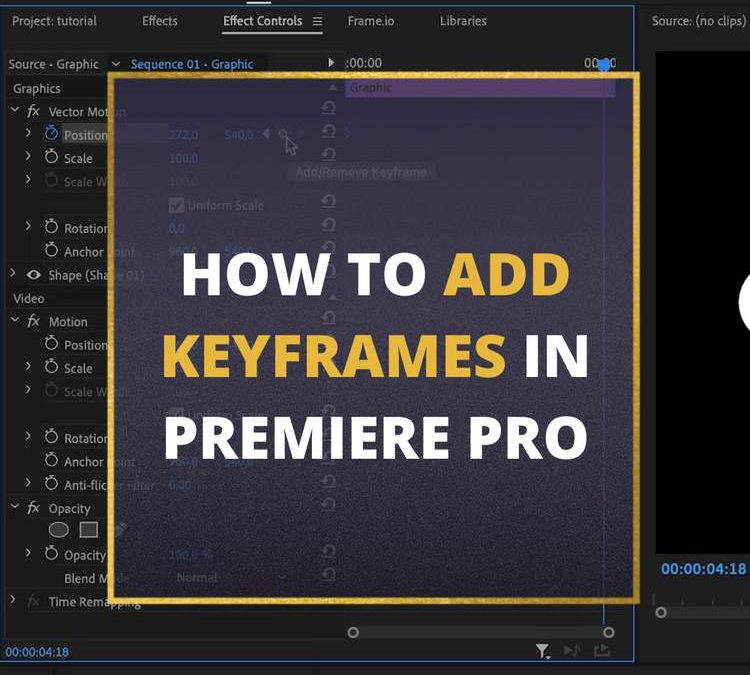Expand the Anti-flicker Filter property

click(28, 483)
